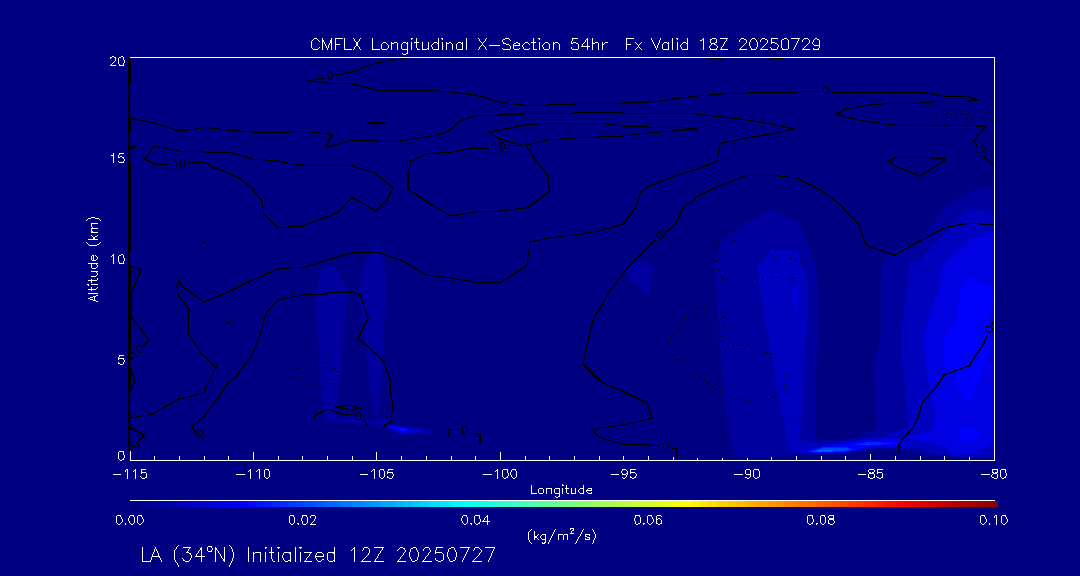1080x576 pixels.
Task: Click the red end of the colorbar
Action: (988, 501)
